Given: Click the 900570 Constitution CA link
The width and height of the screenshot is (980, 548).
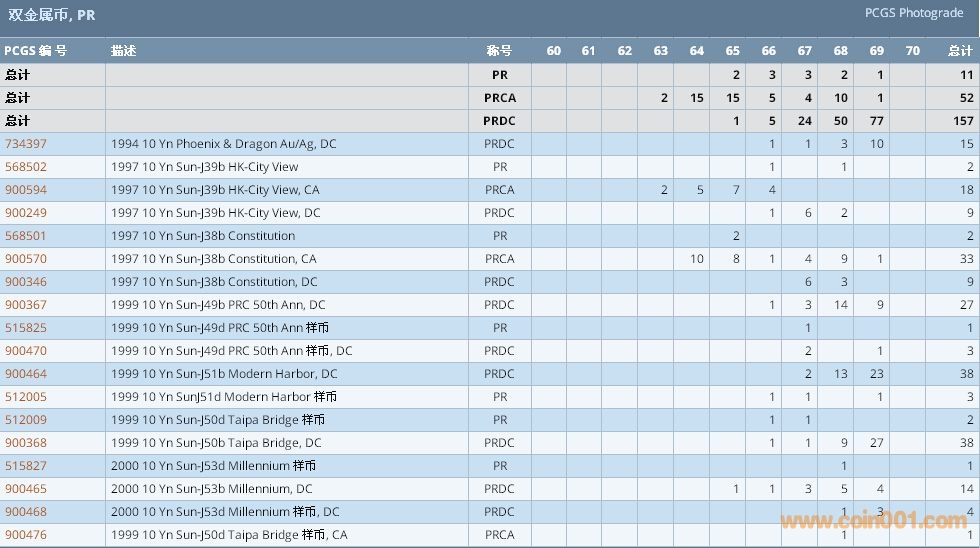Looking at the screenshot, I should [x=26, y=259].
